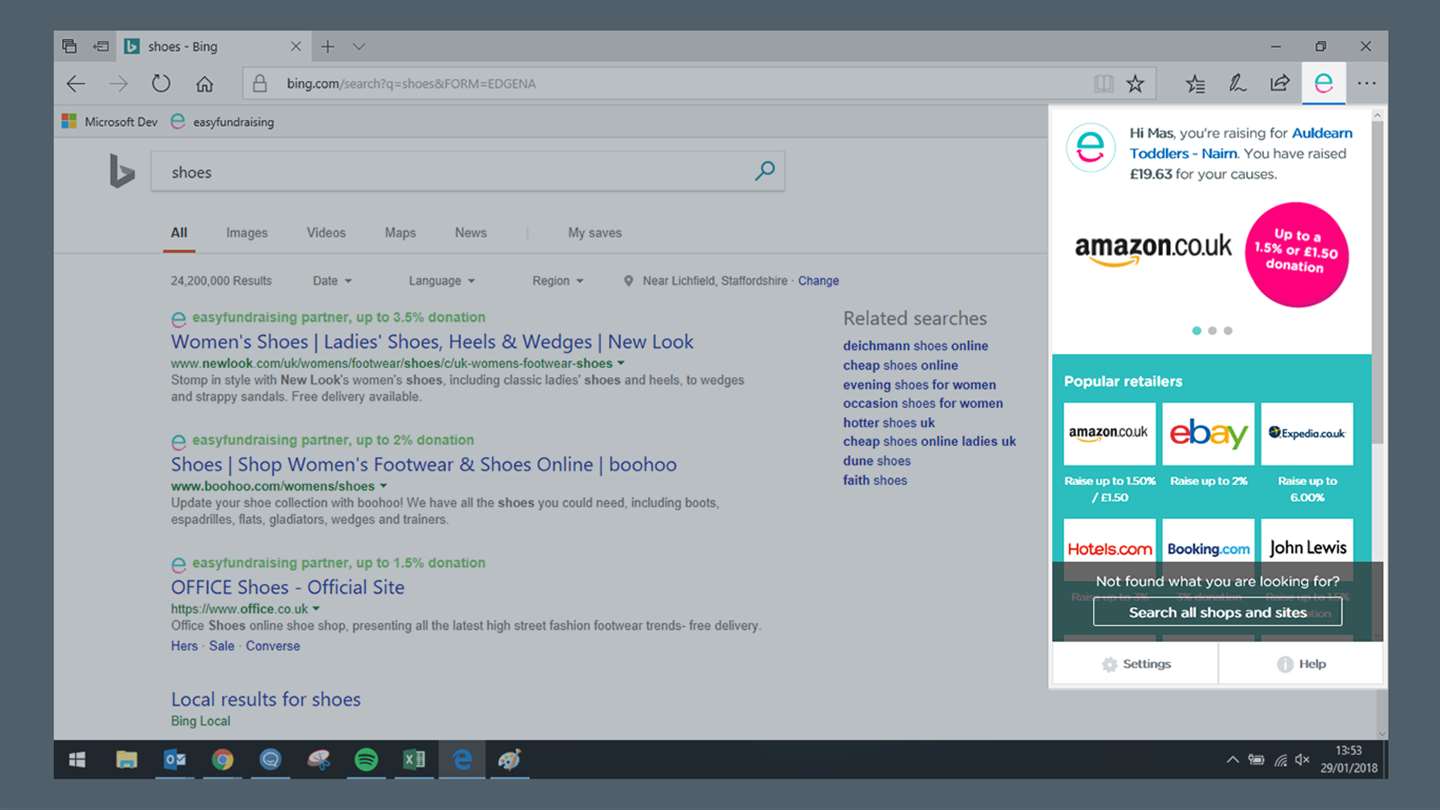Open the My saves tab
The image size is (1440, 810).
595,233
